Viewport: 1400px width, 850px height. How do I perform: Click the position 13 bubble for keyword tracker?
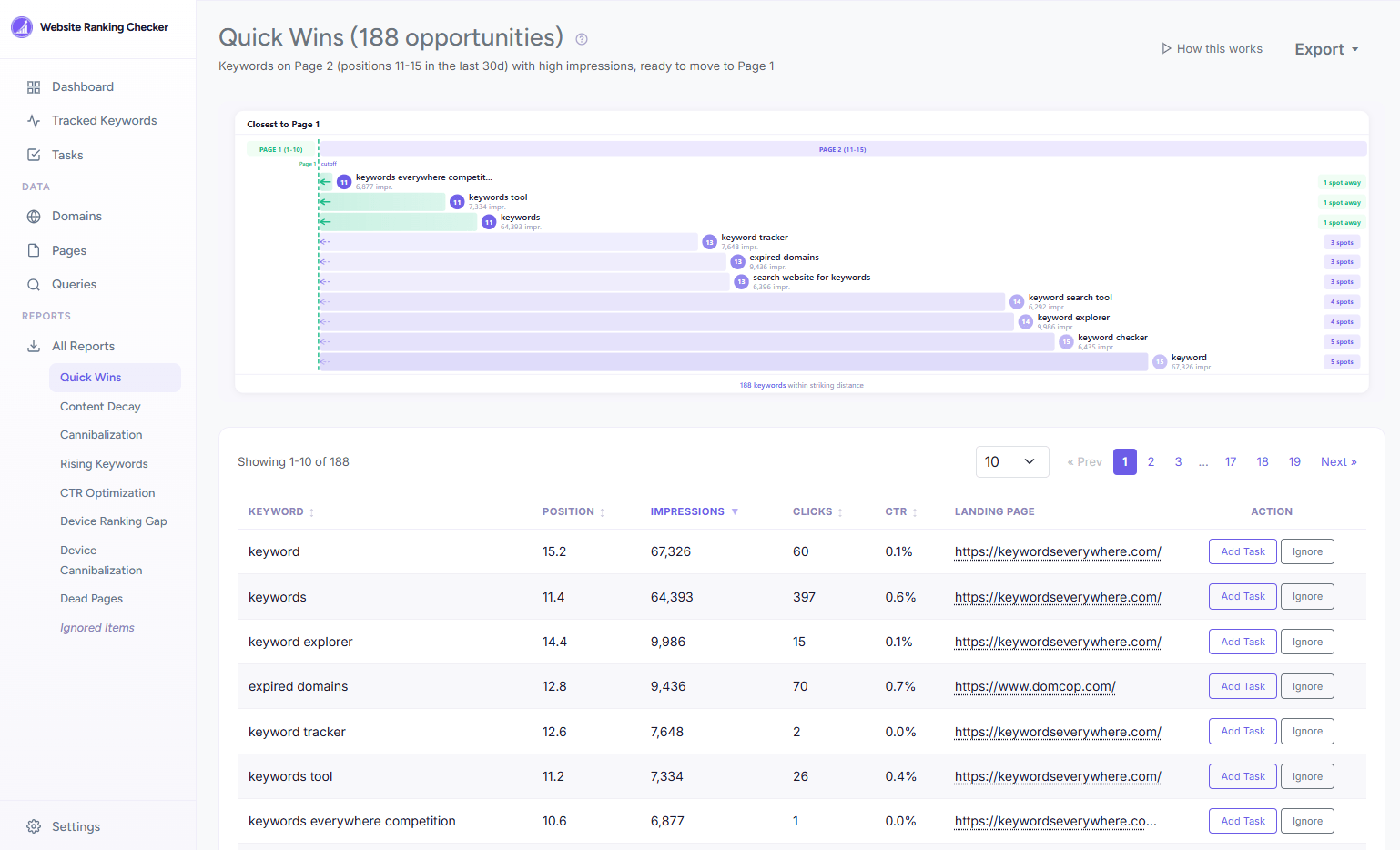click(x=710, y=242)
